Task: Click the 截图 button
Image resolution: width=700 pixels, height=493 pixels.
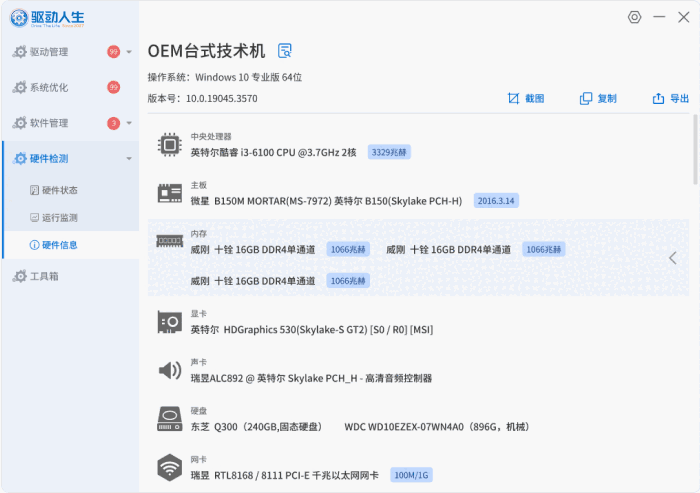Action: tap(526, 98)
